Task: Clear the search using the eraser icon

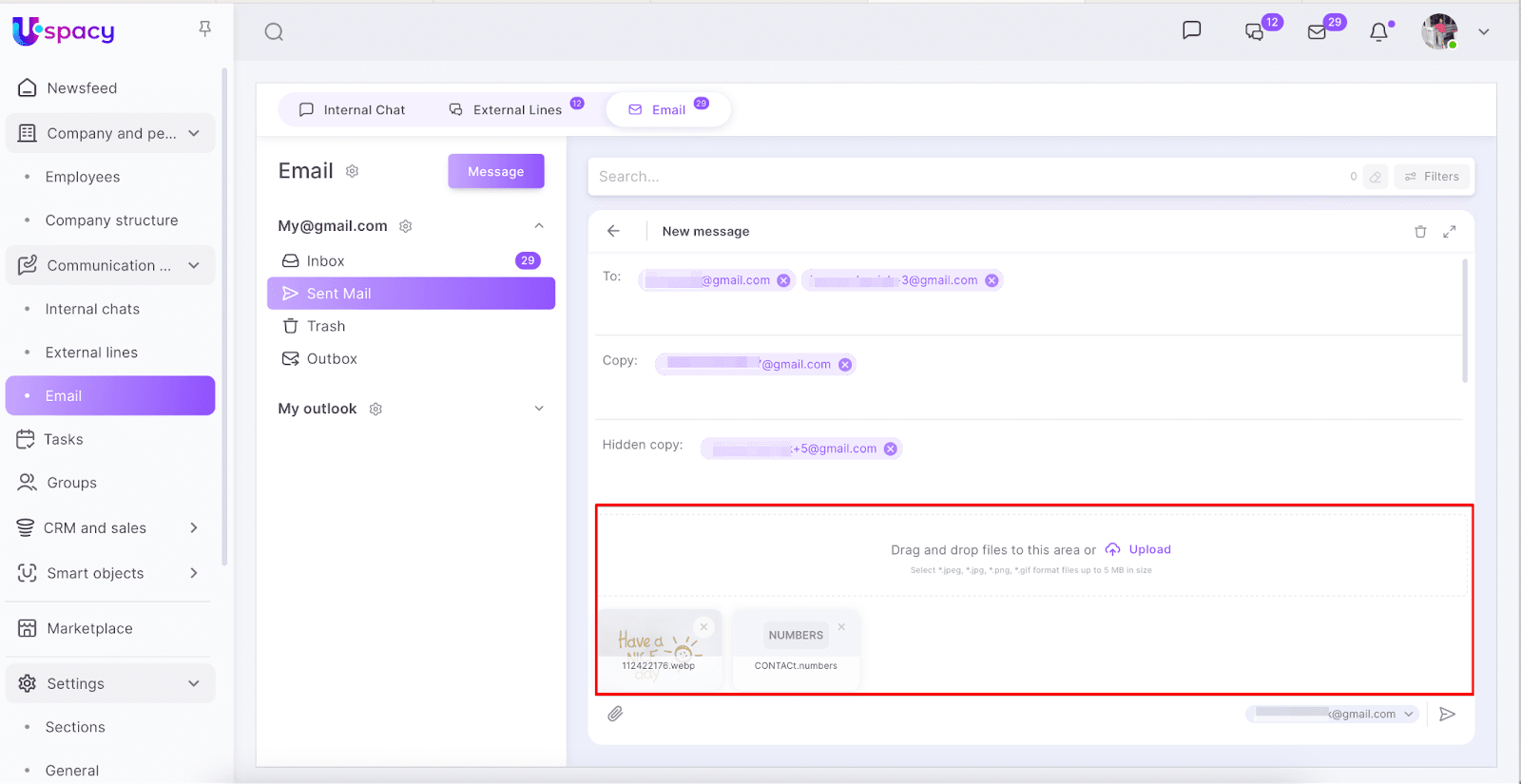Action: coord(1376,177)
